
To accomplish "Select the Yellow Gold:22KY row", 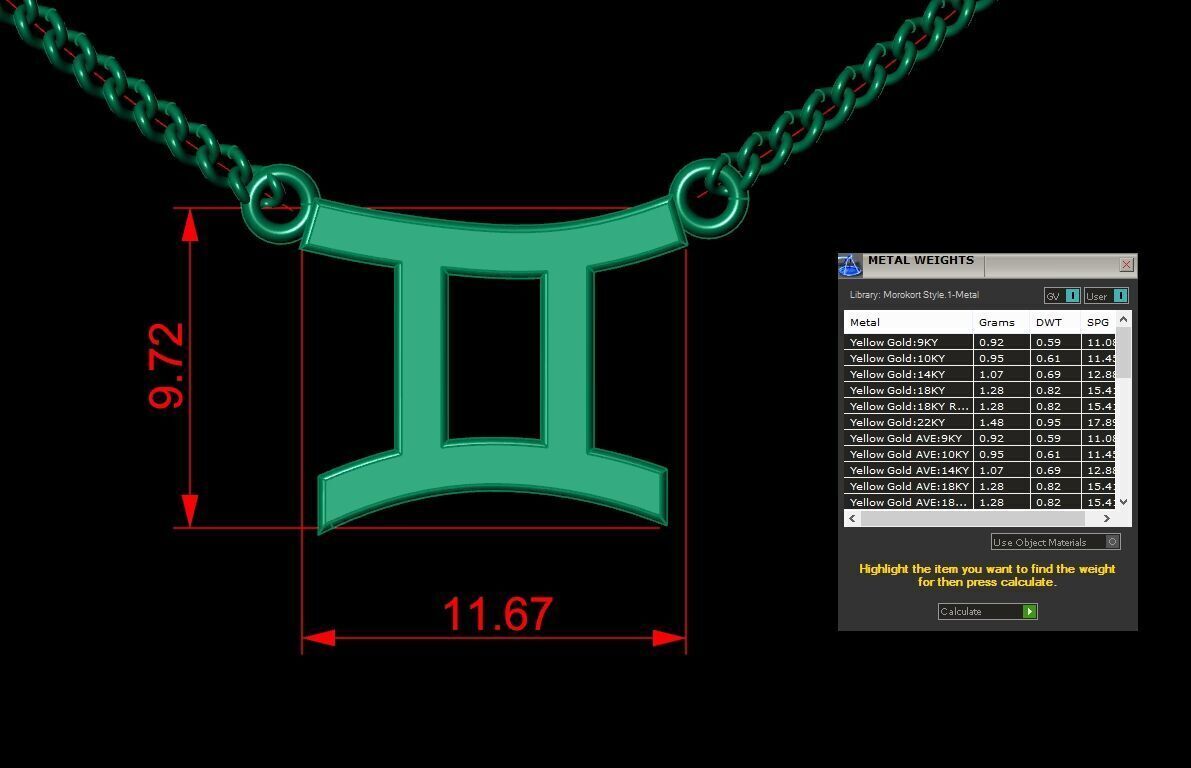I will tap(980, 422).
